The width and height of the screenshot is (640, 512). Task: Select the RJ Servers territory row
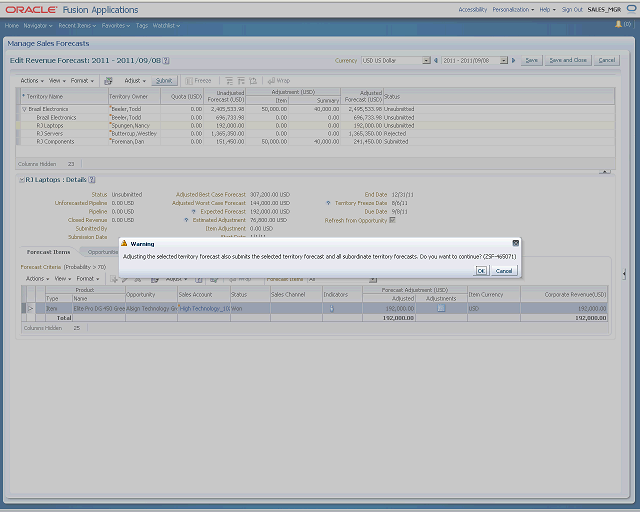point(316,134)
